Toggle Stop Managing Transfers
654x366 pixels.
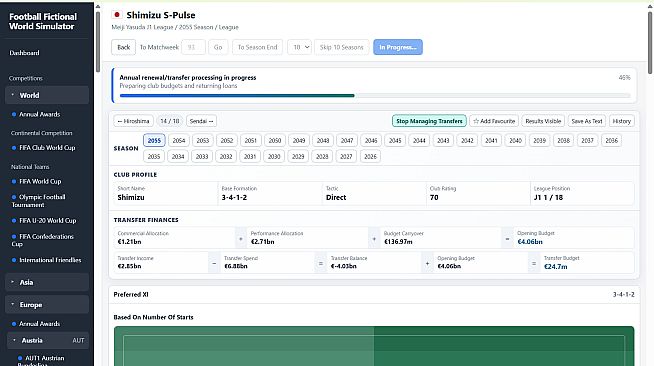point(429,121)
